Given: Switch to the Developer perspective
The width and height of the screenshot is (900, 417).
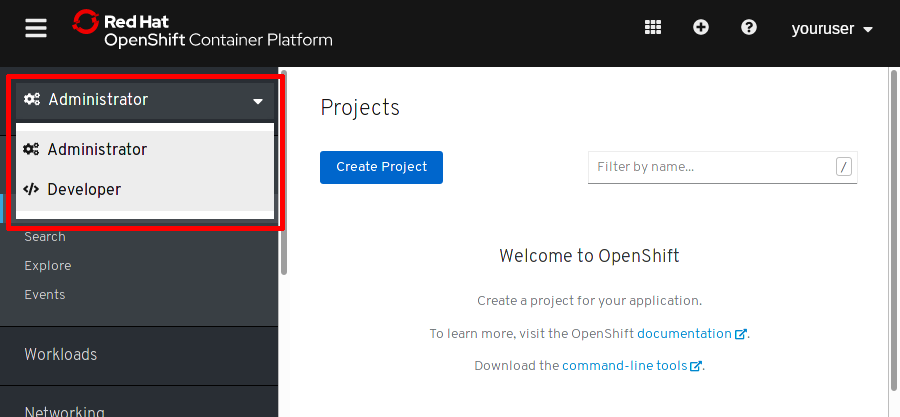Looking at the screenshot, I should tap(145, 189).
